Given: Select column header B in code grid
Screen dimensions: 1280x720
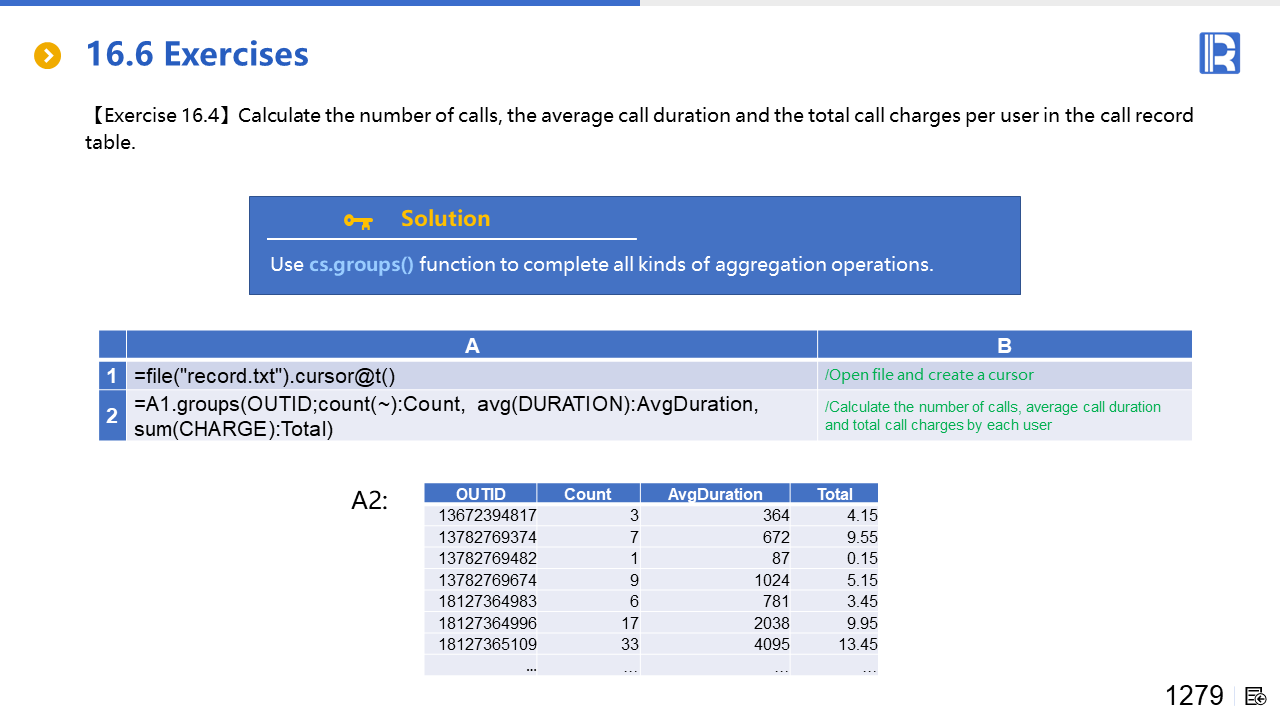Looking at the screenshot, I should 1004,346.
